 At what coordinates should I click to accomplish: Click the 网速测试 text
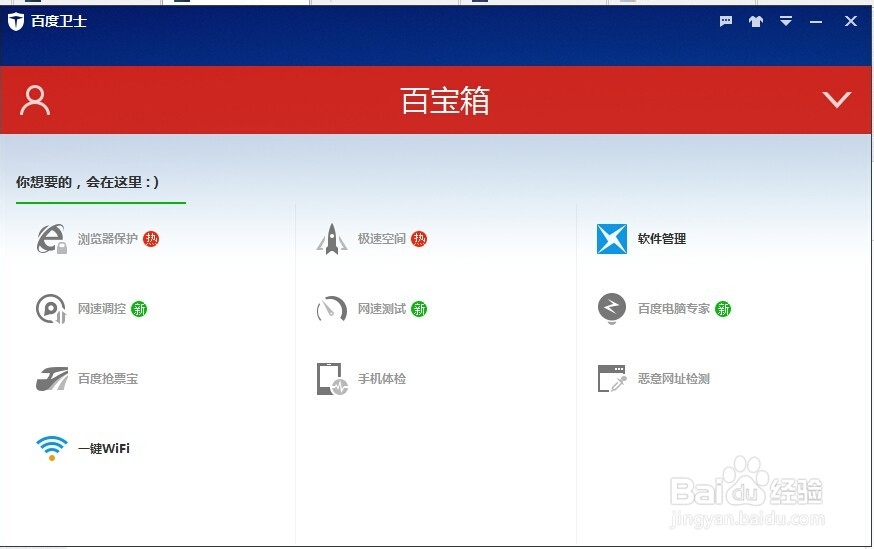click(x=381, y=309)
